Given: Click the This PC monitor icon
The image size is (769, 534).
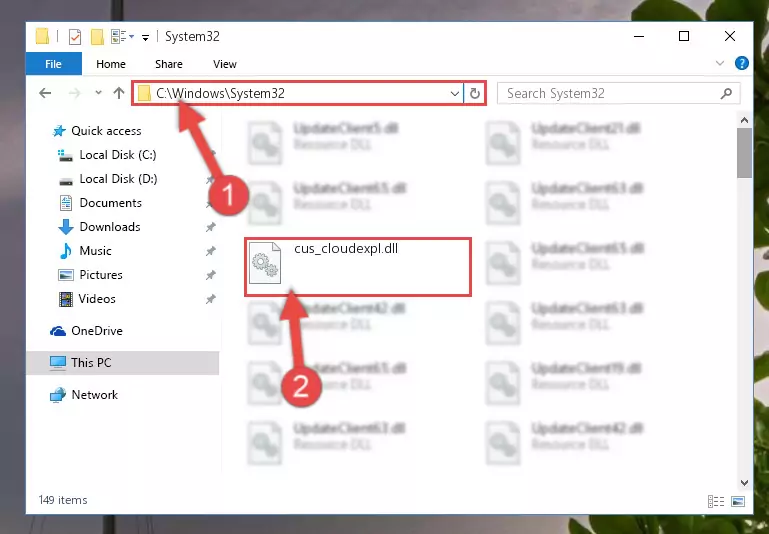Looking at the screenshot, I should click(58, 363).
